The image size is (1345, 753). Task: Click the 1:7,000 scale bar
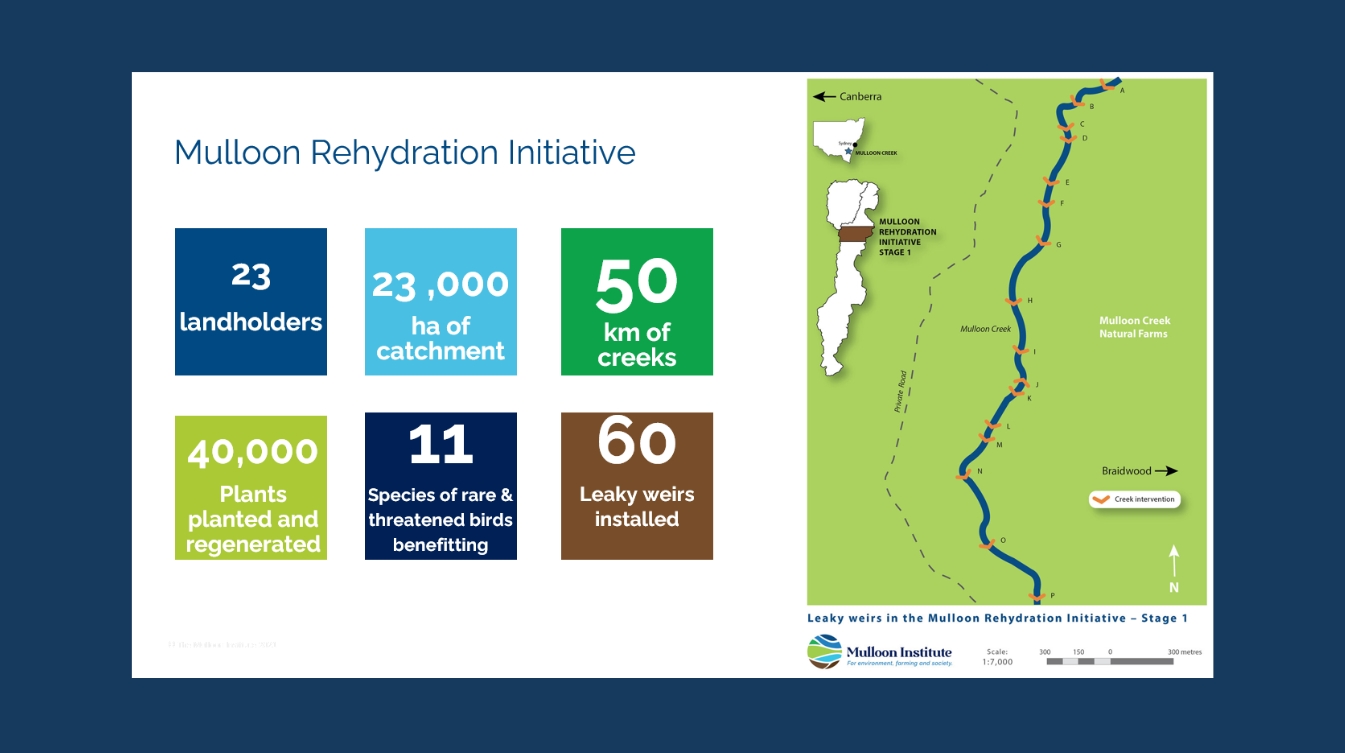pos(1107,656)
